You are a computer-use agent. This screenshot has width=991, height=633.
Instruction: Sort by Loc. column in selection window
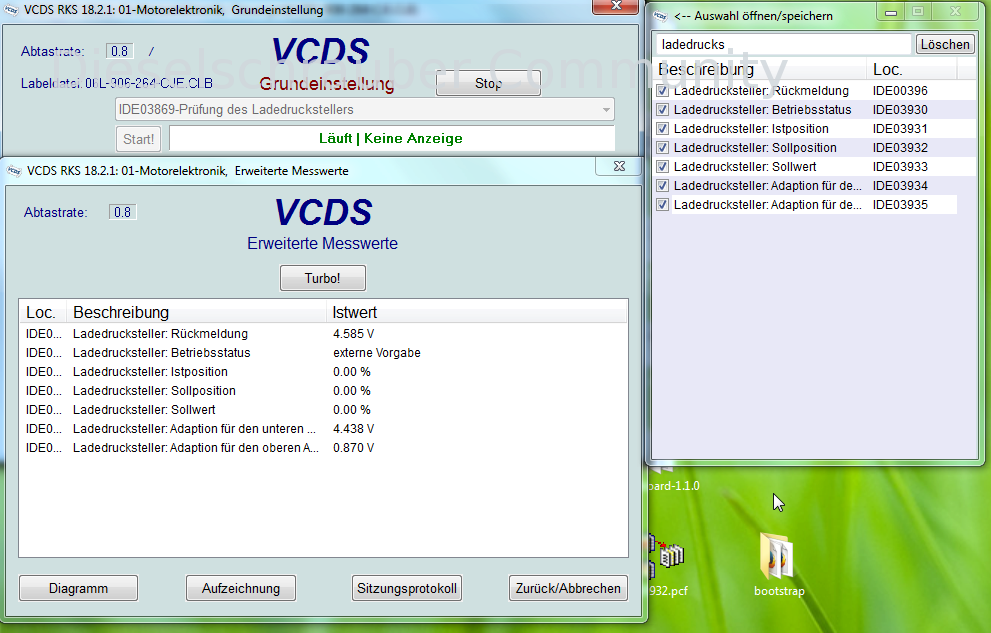912,69
